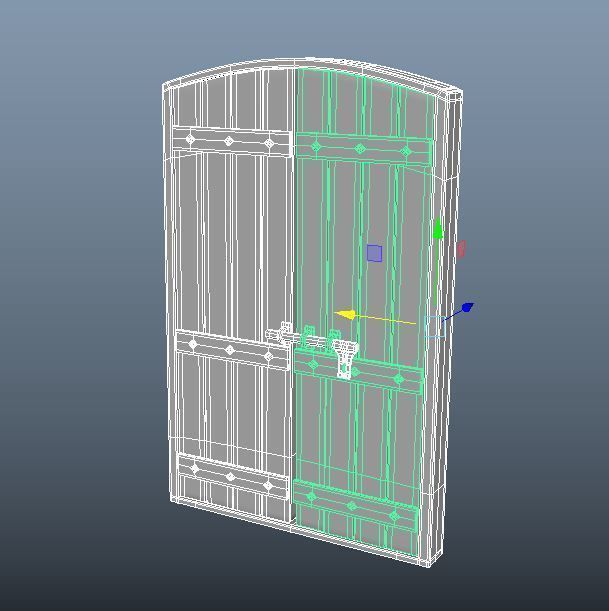Click the blue-violet plane handle on door
The width and height of the screenshot is (609, 611).
tap(374, 253)
